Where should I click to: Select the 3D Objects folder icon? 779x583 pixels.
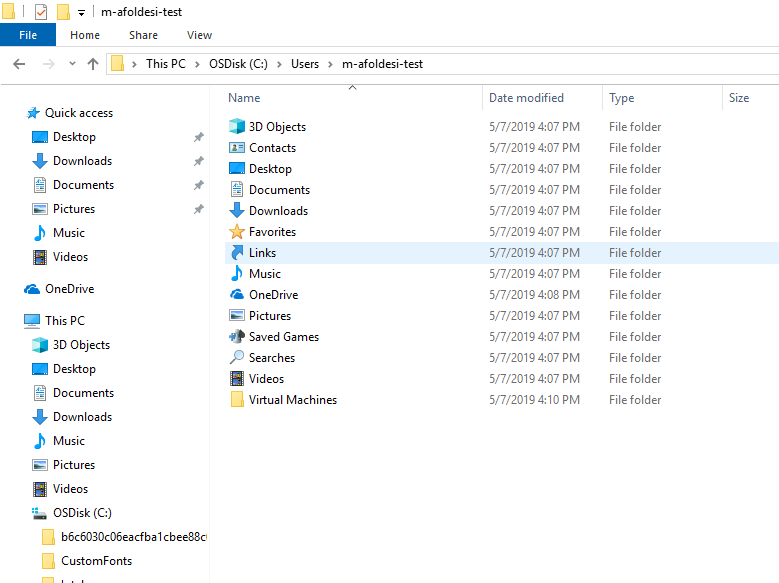[236, 126]
